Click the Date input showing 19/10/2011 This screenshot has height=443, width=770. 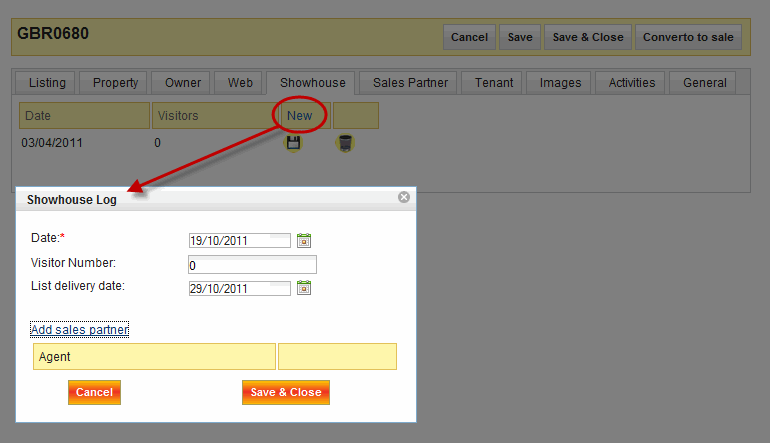[x=239, y=240]
